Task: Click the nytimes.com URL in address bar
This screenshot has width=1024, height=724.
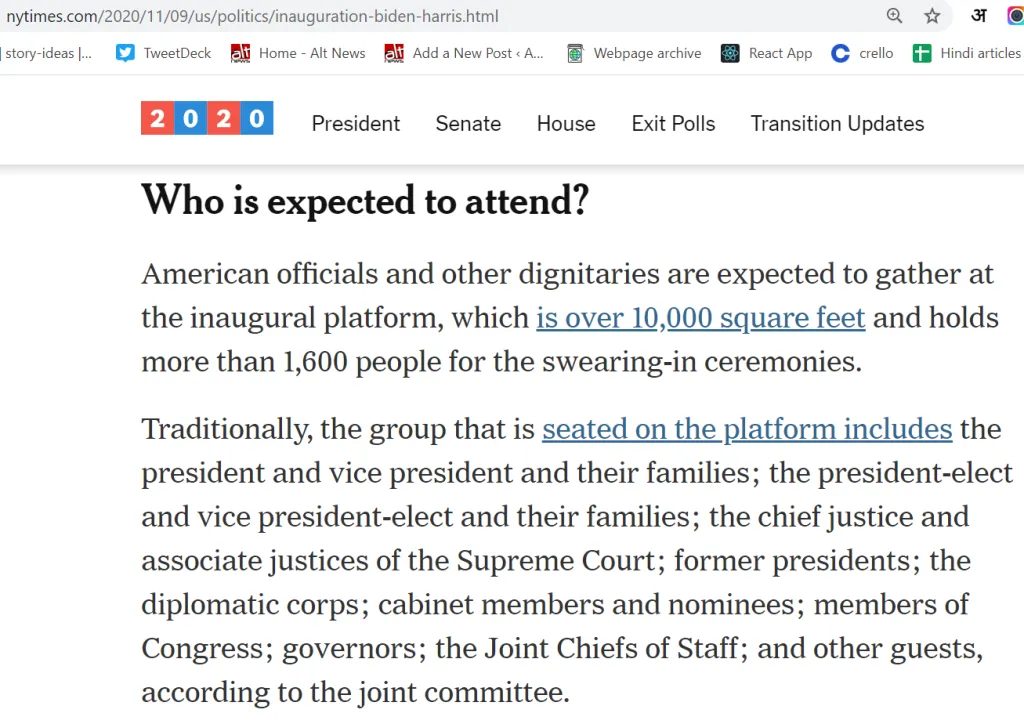Action: pos(252,16)
